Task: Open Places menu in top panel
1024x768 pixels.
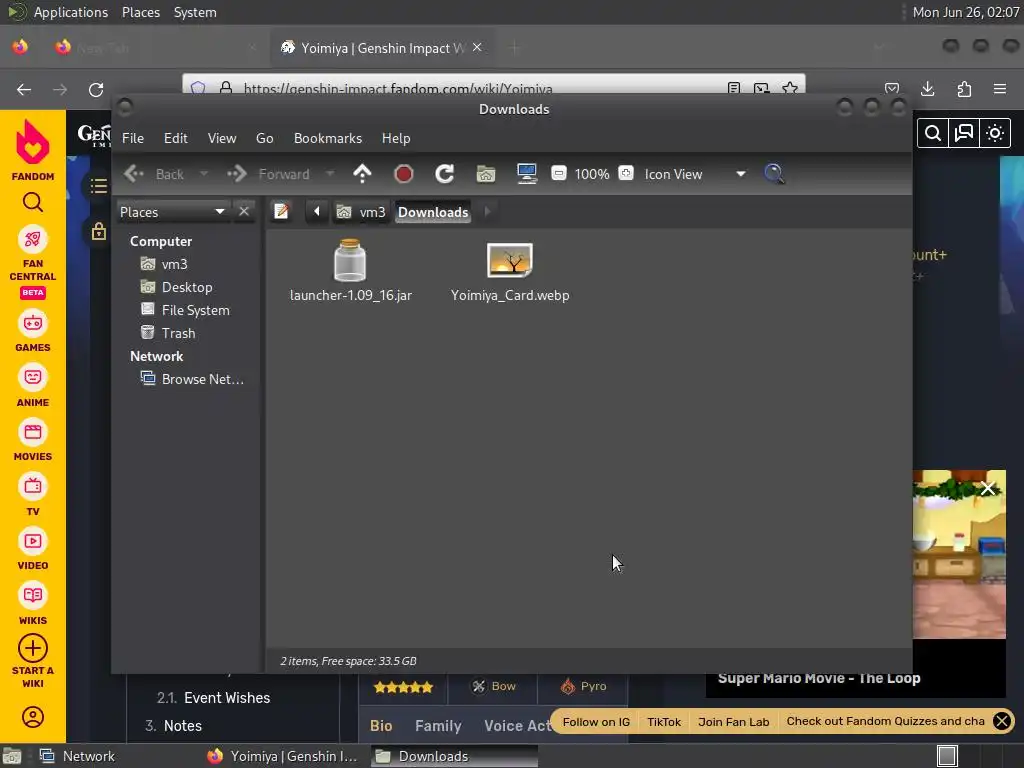Action: point(141,12)
